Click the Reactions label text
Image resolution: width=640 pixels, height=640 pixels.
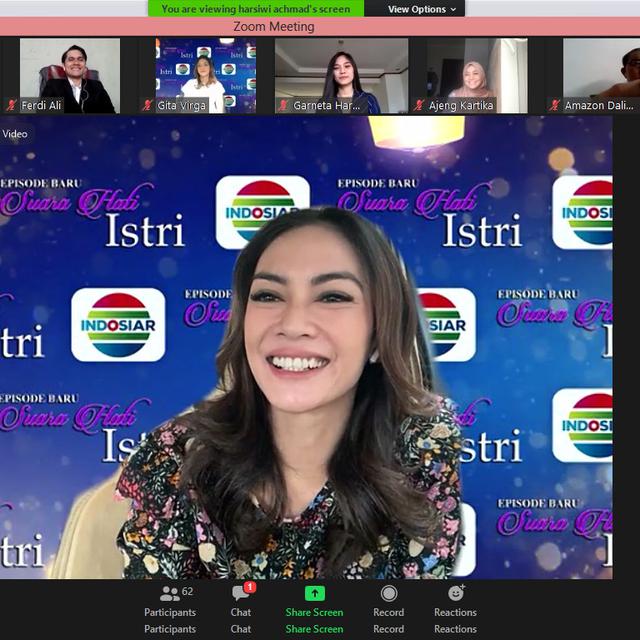(456, 612)
